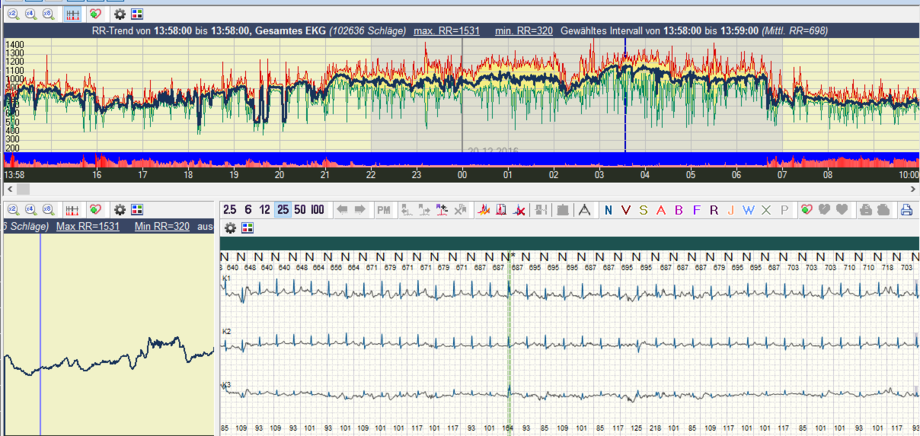Open settings gear below ECG speed buttons
920x436 pixels.
click(230, 228)
